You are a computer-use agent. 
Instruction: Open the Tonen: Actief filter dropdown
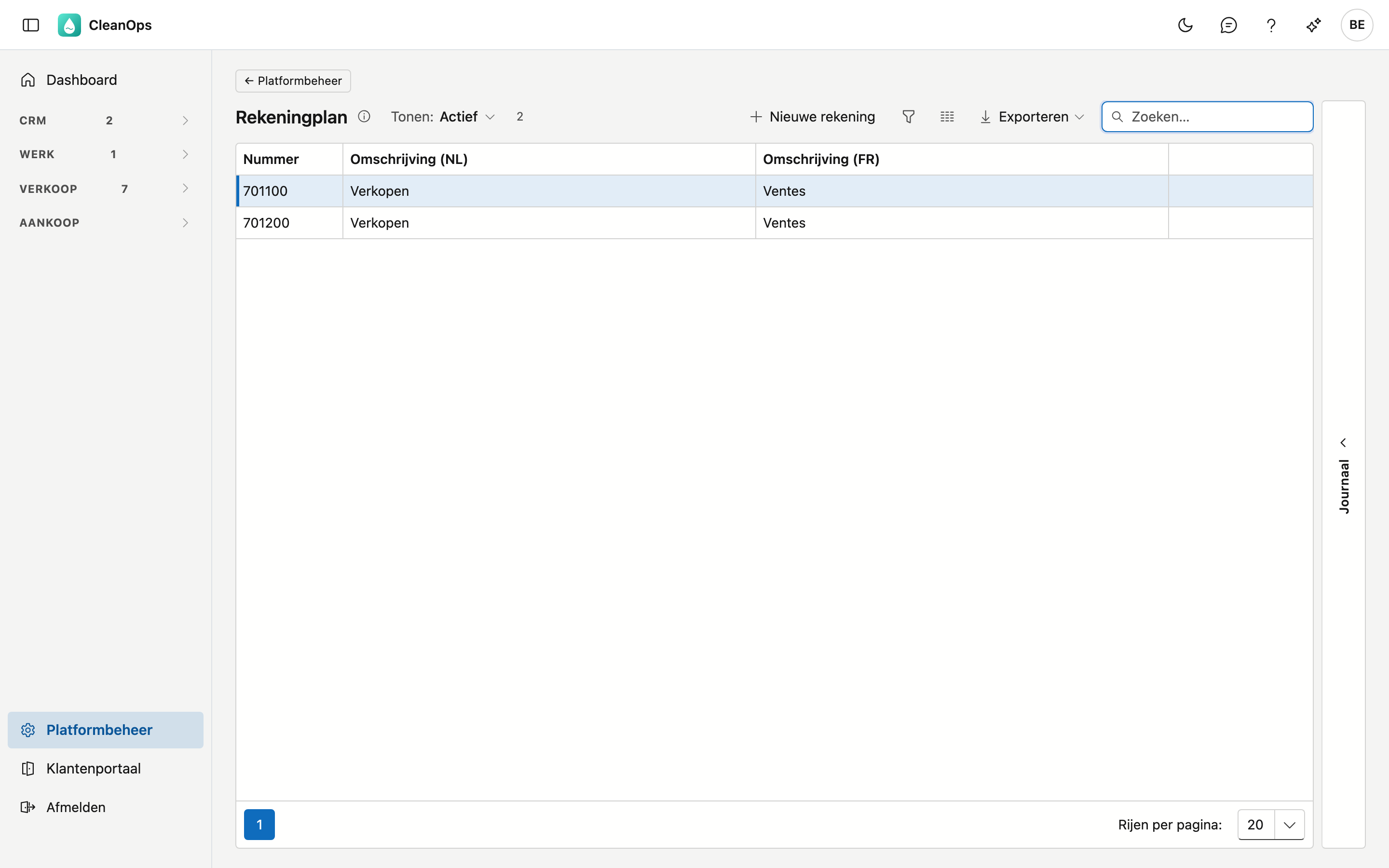(x=443, y=117)
